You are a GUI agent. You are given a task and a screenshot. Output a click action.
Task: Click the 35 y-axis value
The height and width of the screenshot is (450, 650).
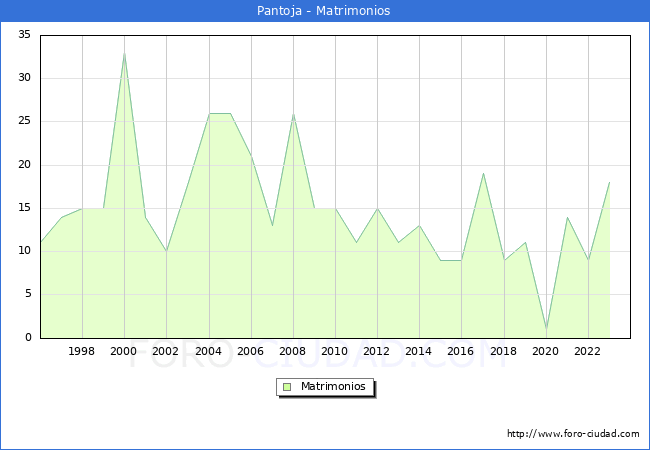(24, 34)
